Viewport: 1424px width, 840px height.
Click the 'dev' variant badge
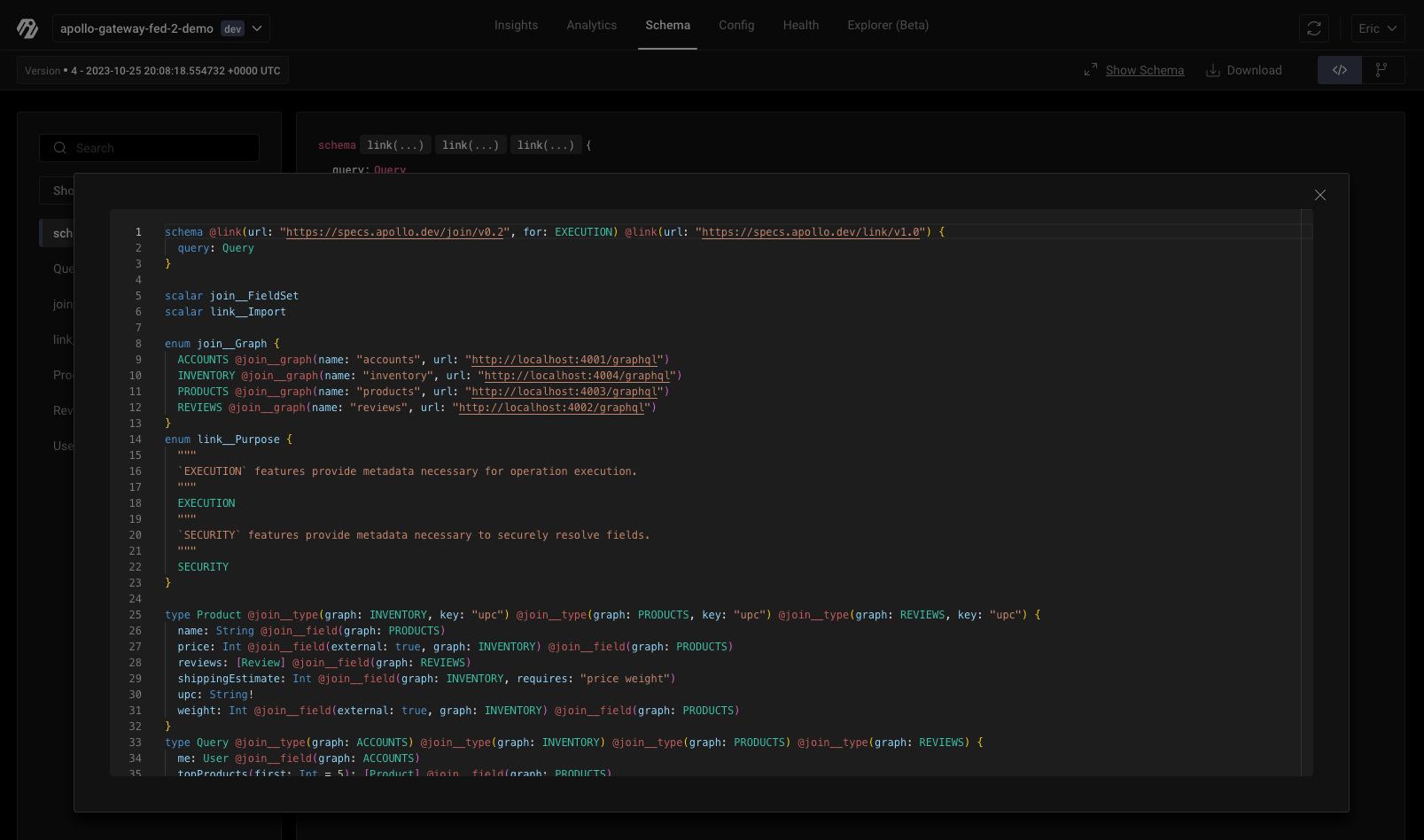tap(233, 29)
